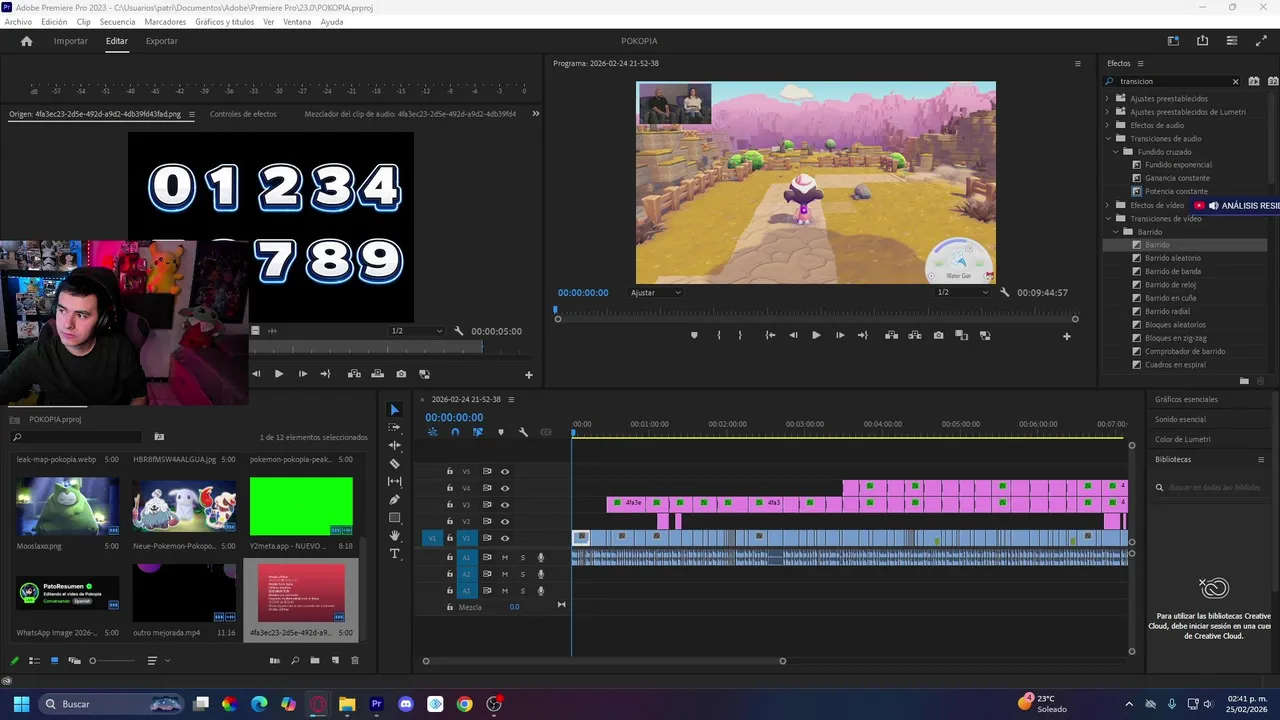Open Home screen icon
1280x720 pixels.
(x=27, y=41)
